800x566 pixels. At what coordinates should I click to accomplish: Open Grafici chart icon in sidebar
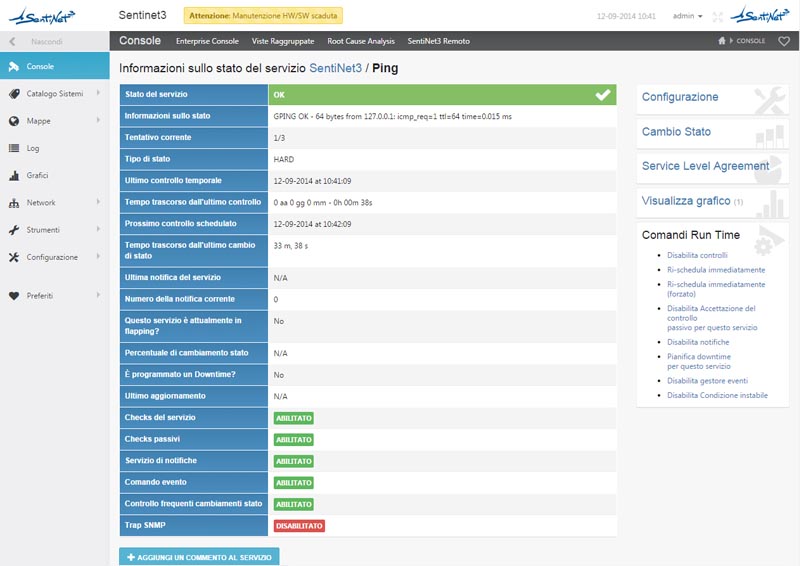14,176
